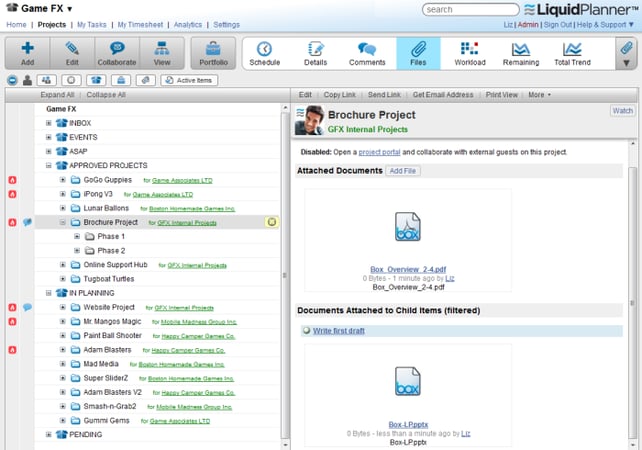
Task: Click into the search field
Action: click(x=470, y=9)
